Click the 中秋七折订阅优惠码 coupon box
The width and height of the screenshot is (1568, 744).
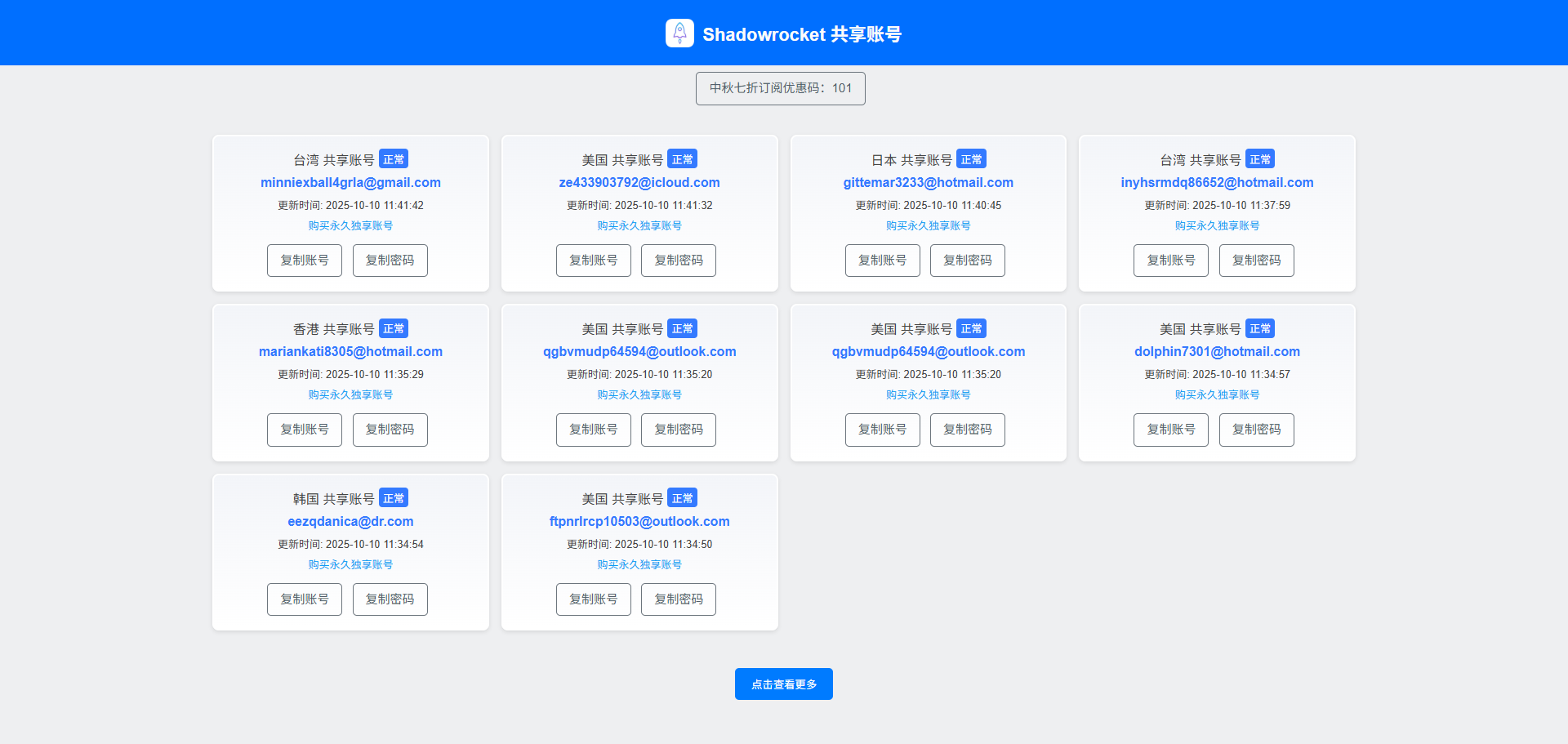(x=780, y=88)
